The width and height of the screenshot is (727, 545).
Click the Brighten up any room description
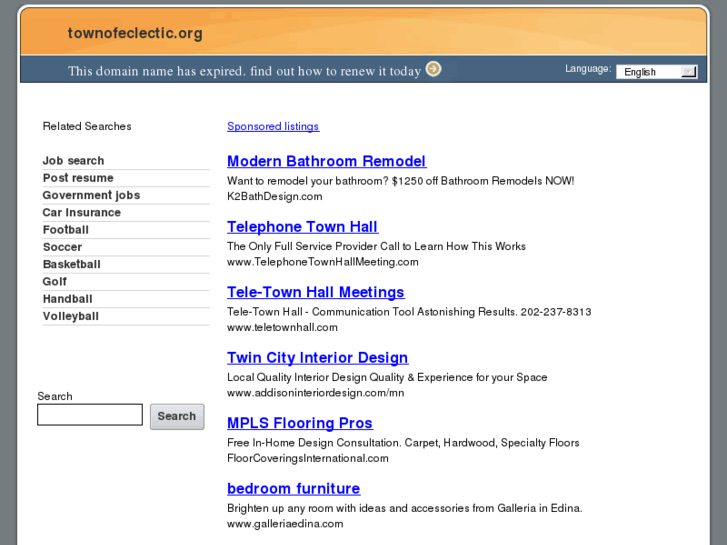(x=405, y=508)
